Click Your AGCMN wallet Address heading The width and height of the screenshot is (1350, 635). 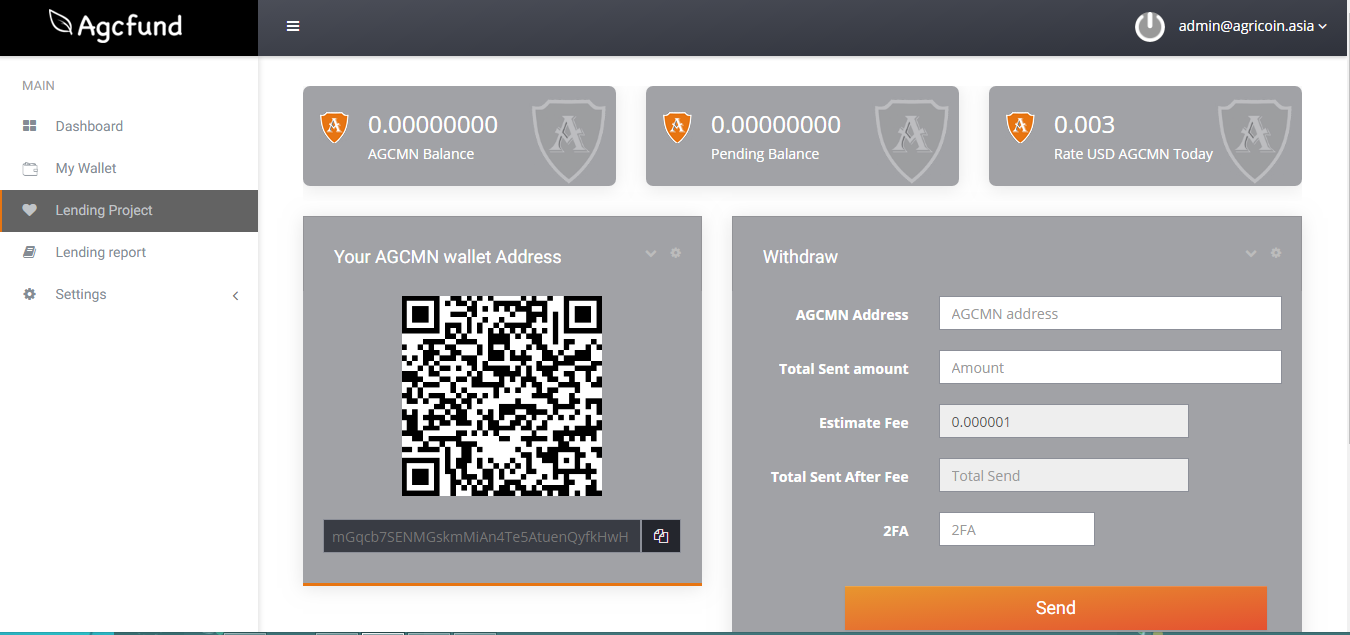(x=448, y=257)
